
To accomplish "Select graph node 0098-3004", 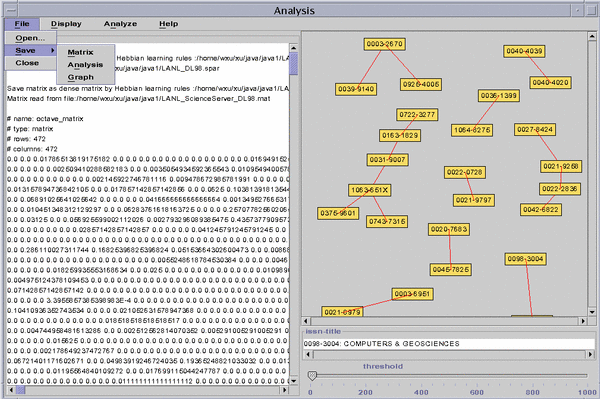I will tap(525, 259).
